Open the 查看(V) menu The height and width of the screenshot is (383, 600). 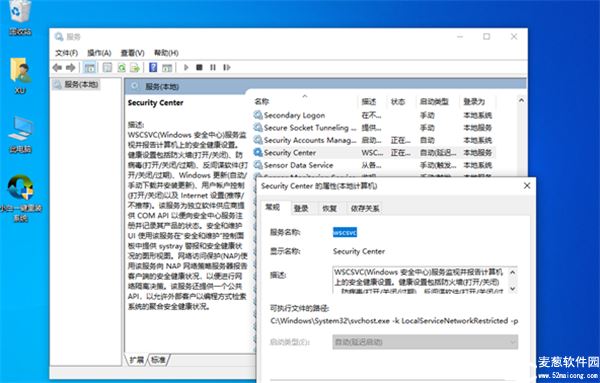(x=132, y=53)
